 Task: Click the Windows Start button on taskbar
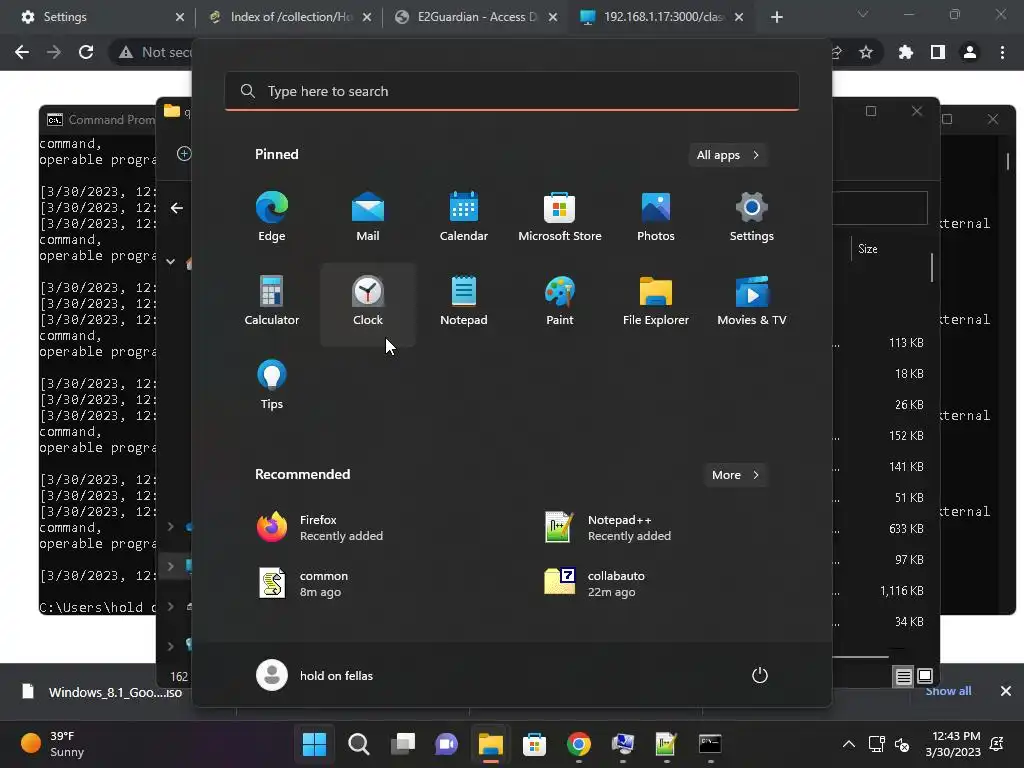coord(314,744)
